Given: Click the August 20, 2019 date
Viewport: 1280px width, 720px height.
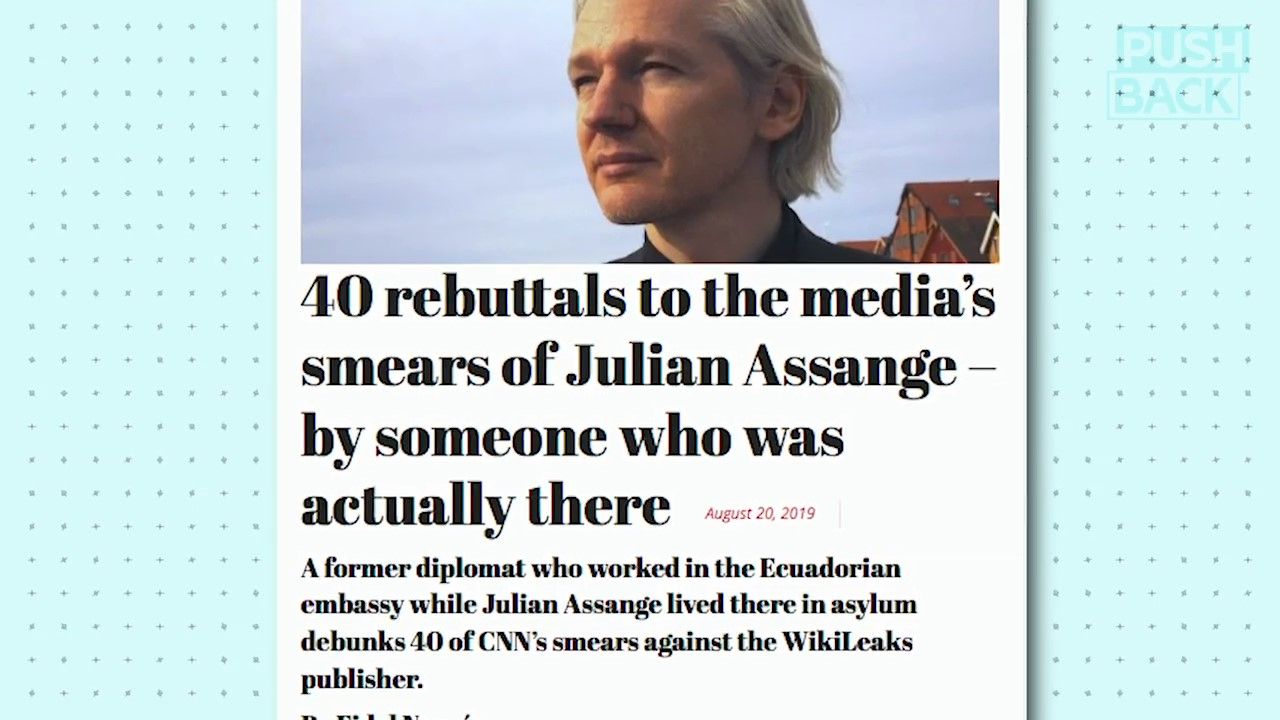Looking at the screenshot, I should 760,513.
